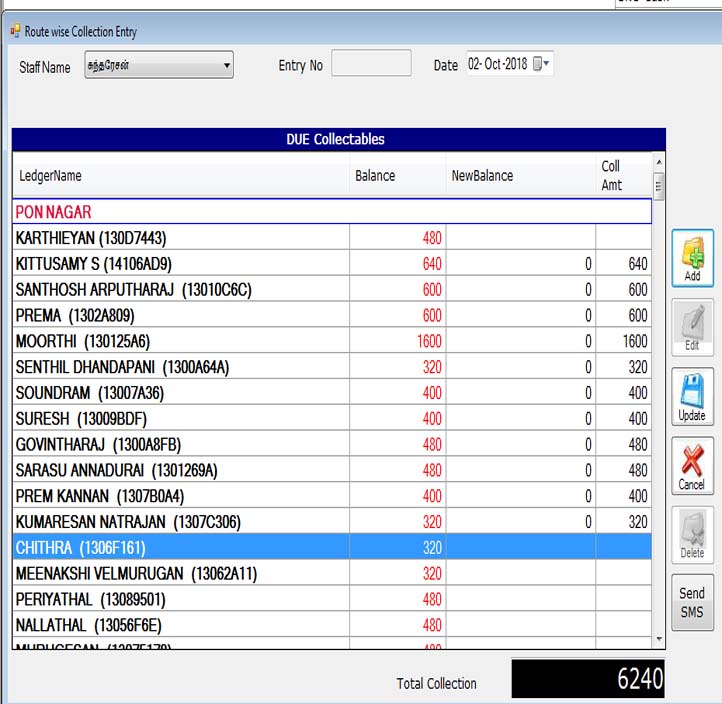
Task: Click the Coll Amt column header
Action: tap(624, 175)
